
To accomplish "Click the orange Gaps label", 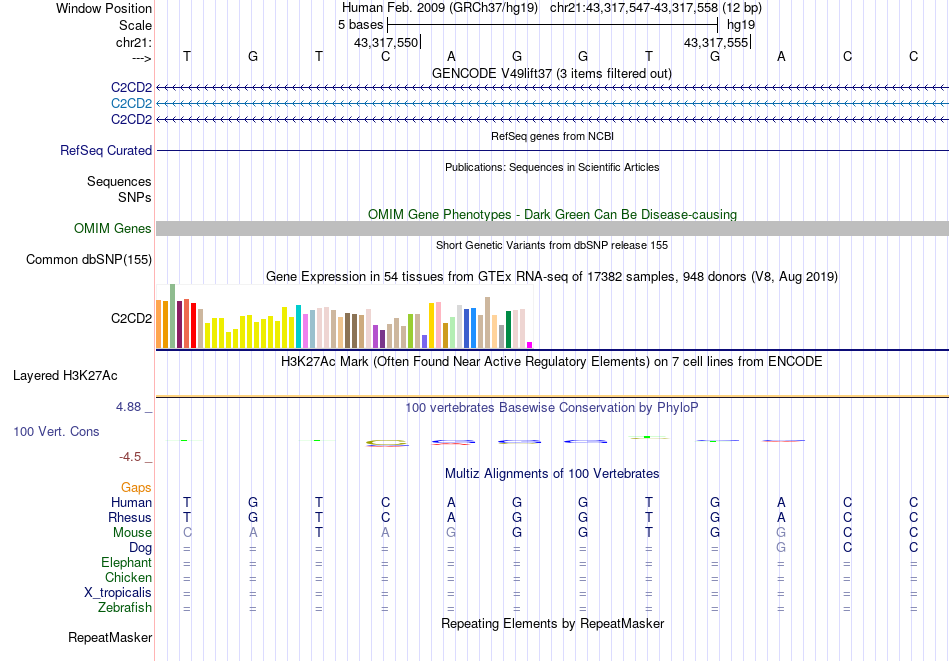I will point(136,488).
